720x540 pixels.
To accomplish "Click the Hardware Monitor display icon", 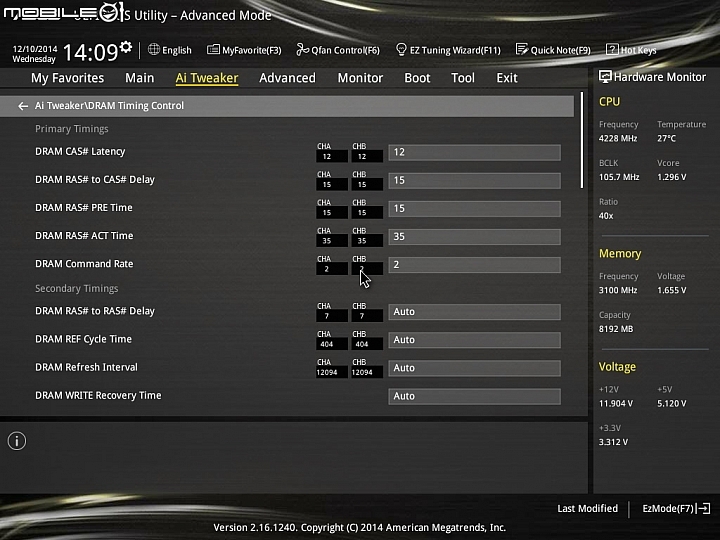I will (605, 77).
